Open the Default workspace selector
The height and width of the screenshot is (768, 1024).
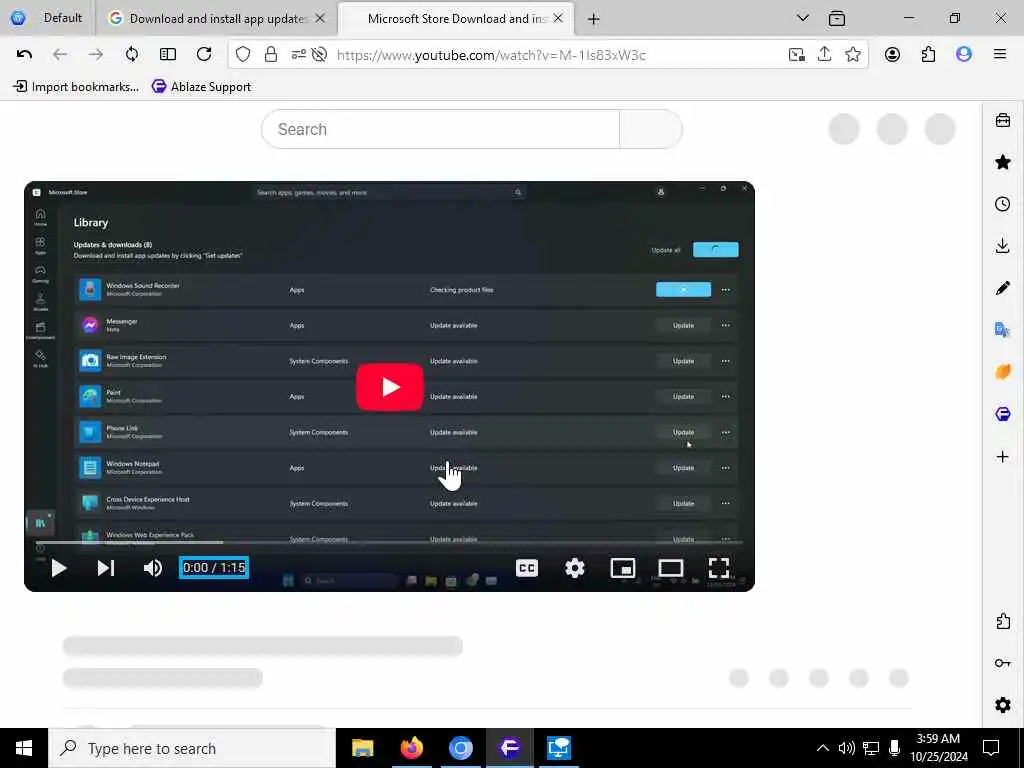47,18
